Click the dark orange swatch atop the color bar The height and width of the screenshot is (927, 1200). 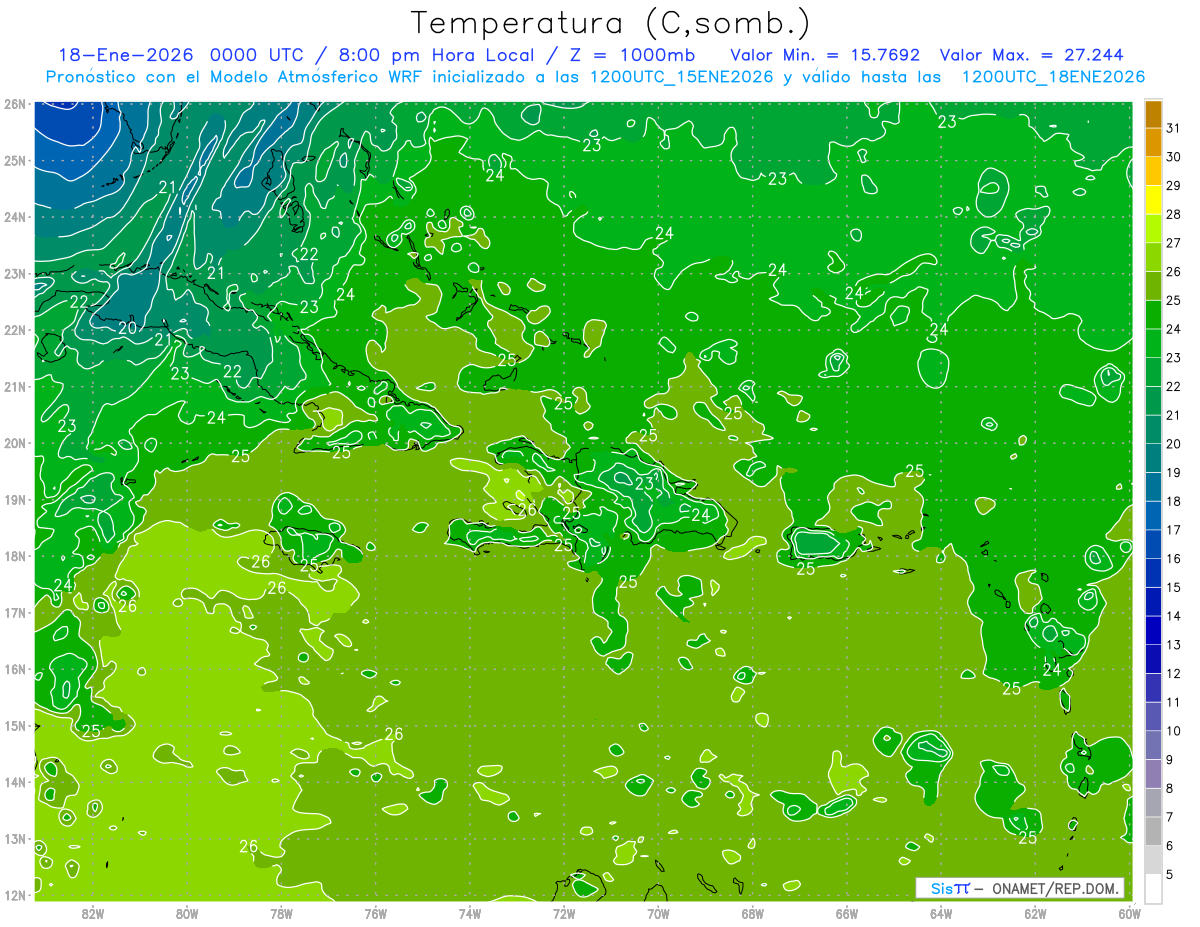coord(1153,114)
